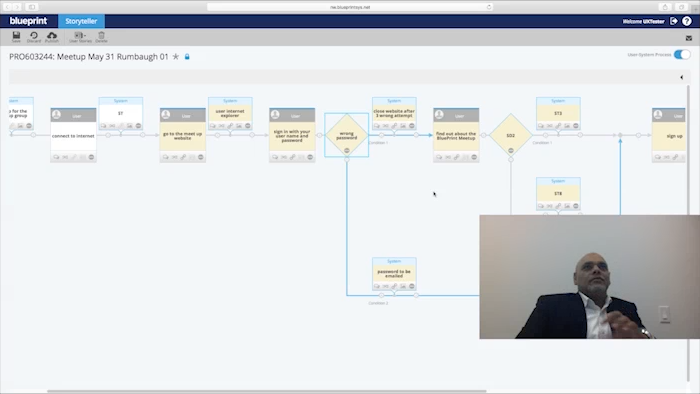Open the comments icon on the ST system task
700x394 pixels.
[104, 126]
